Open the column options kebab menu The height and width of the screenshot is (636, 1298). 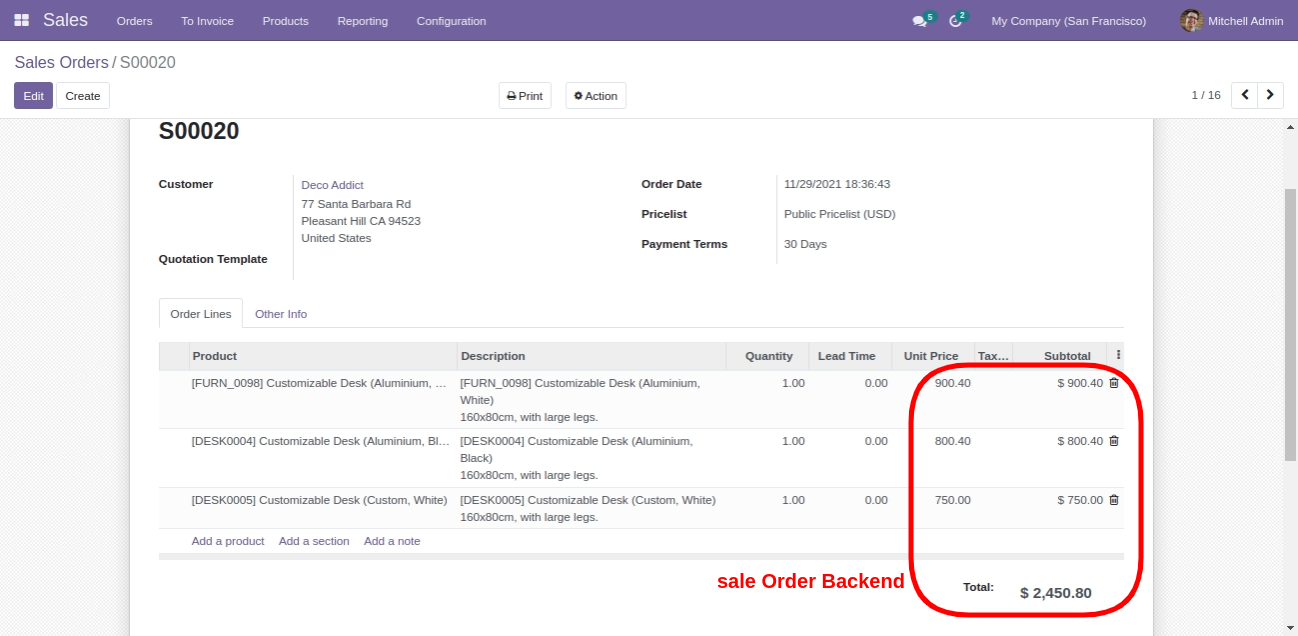(1118, 355)
